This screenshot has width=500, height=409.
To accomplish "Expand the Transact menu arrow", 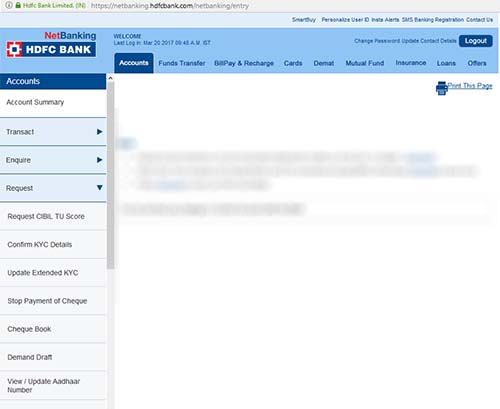I will click(x=99, y=132).
